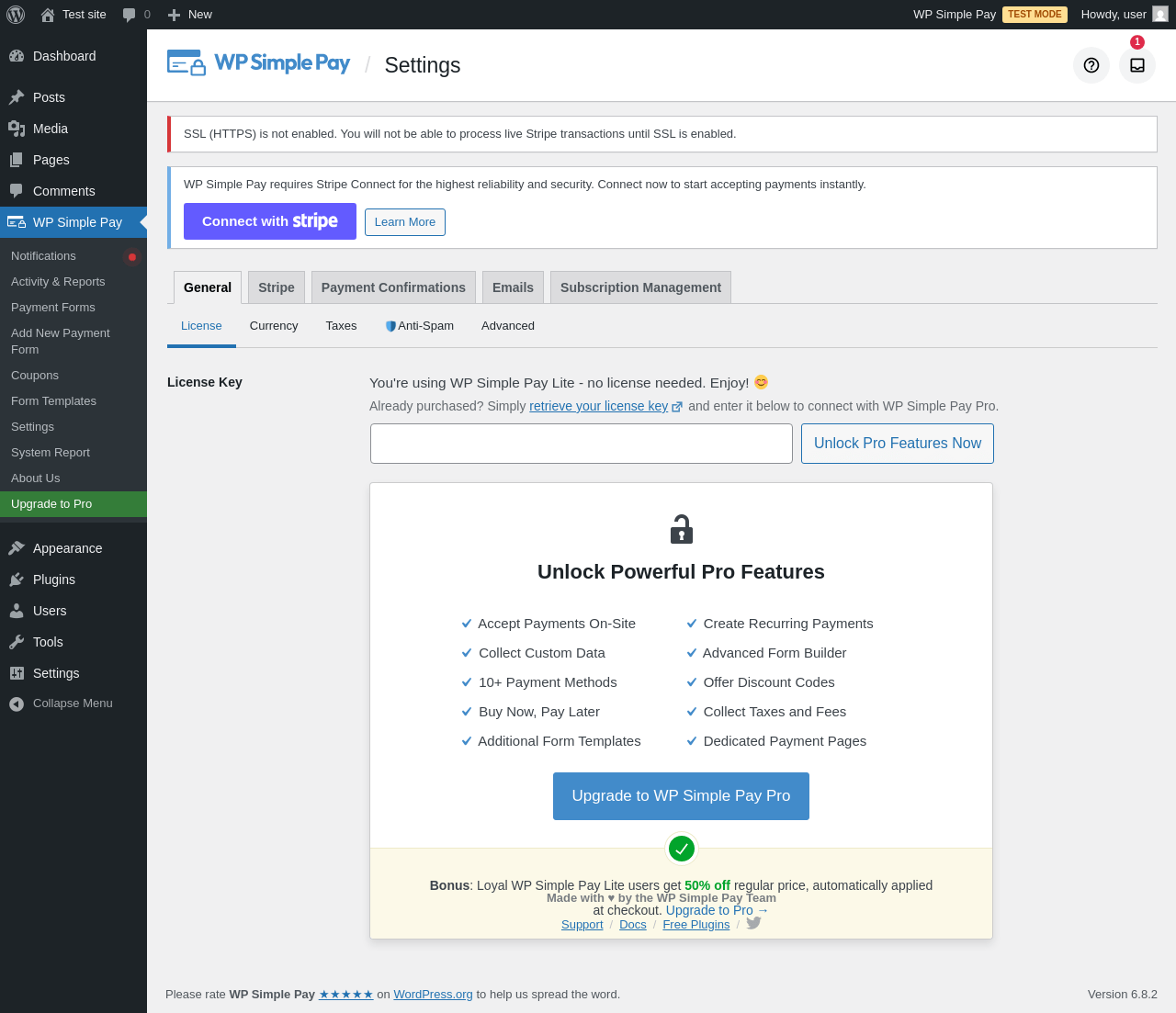Open the notifications inbox icon
The width and height of the screenshot is (1176, 1013).
pos(1137,65)
